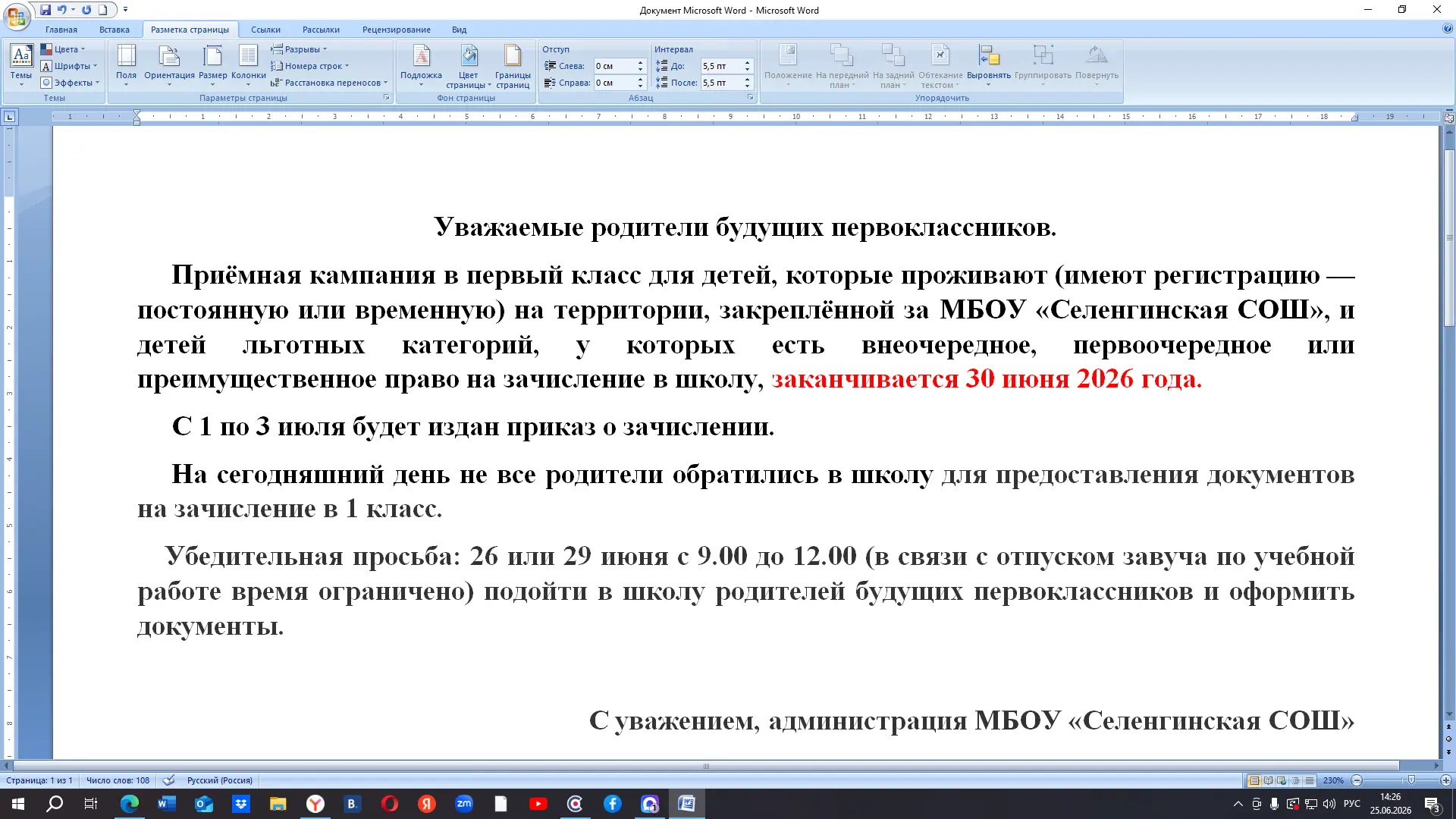Switch to the Главная tab

click(61, 30)
